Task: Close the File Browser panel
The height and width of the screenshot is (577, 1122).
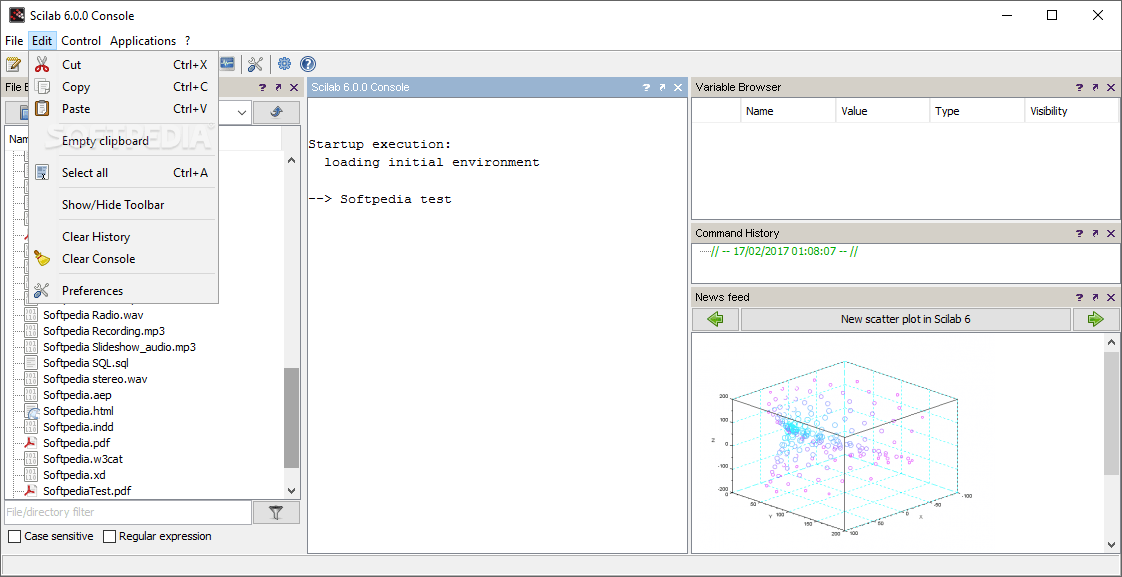Action: pyautogui.click(x=293, y=87)
